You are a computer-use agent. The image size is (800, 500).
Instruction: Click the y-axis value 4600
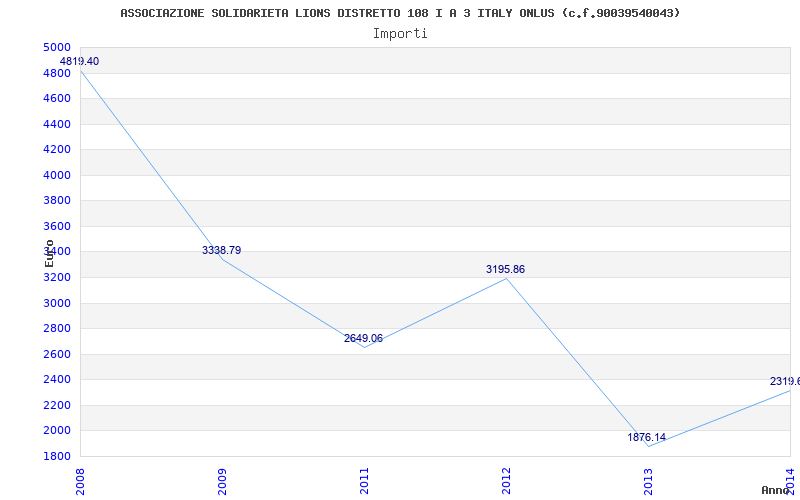click(57, 98)
